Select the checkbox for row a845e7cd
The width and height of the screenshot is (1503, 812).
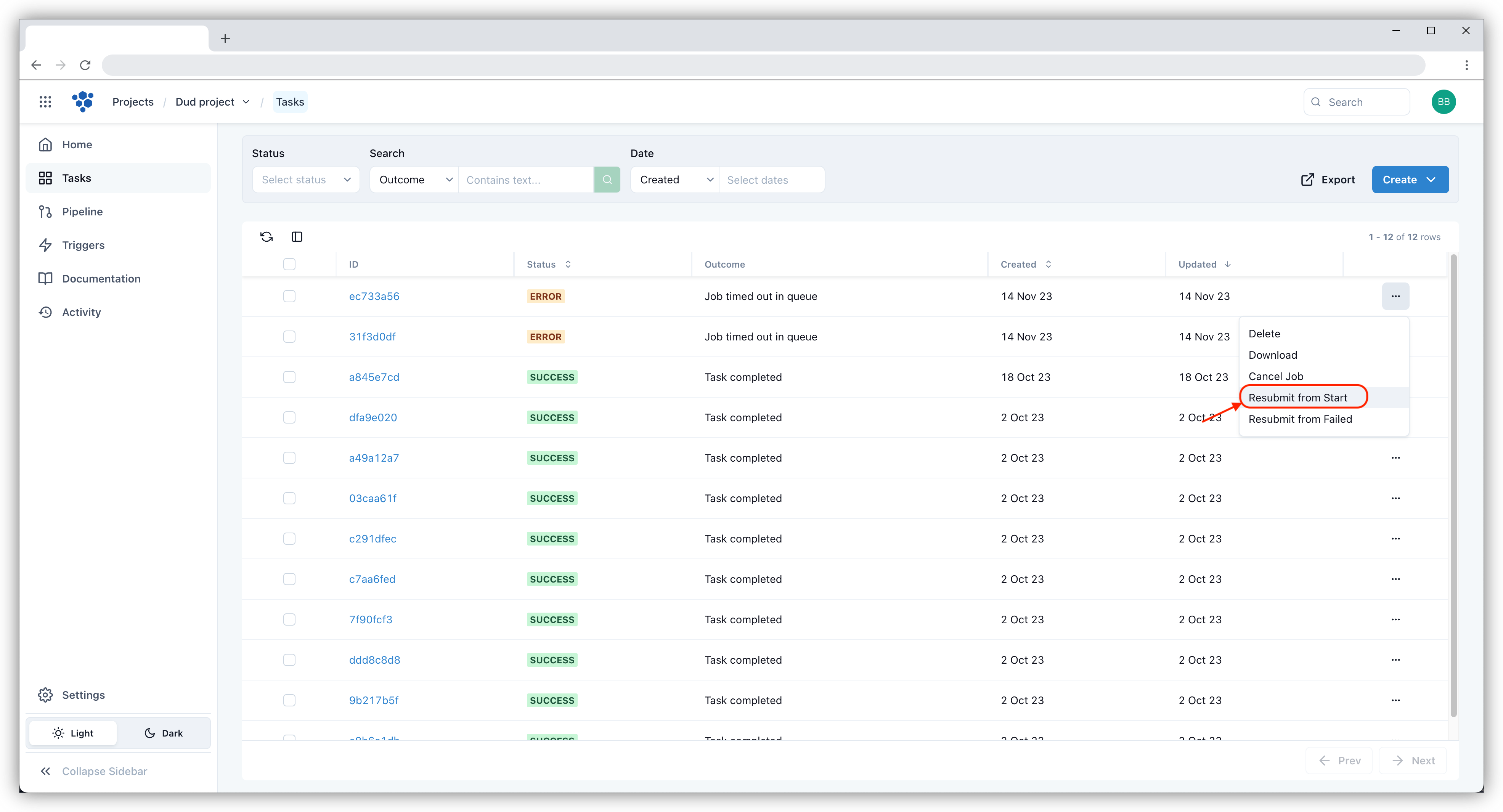(289, 377)
